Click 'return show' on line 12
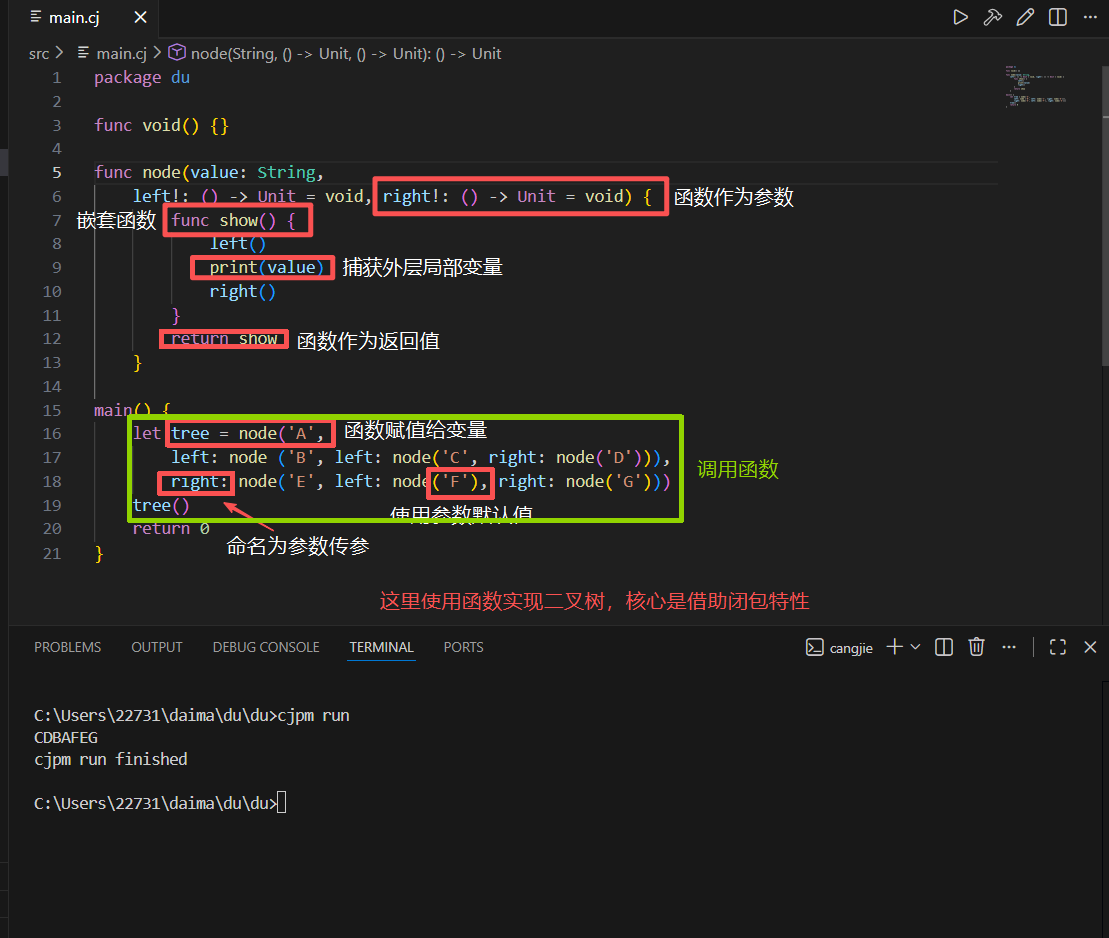The height and width of the screenshot is (938, 1109). point(224,339)
